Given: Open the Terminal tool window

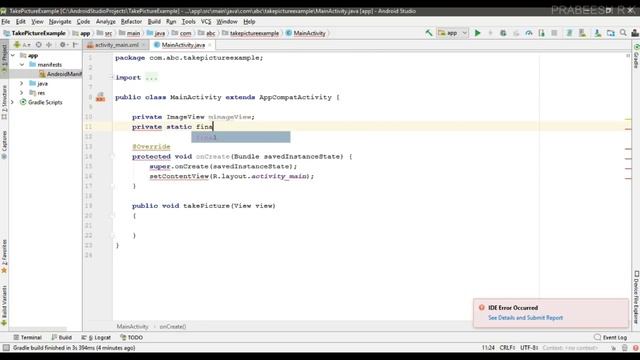Looking at the screenshot, I should coord(27,338).
